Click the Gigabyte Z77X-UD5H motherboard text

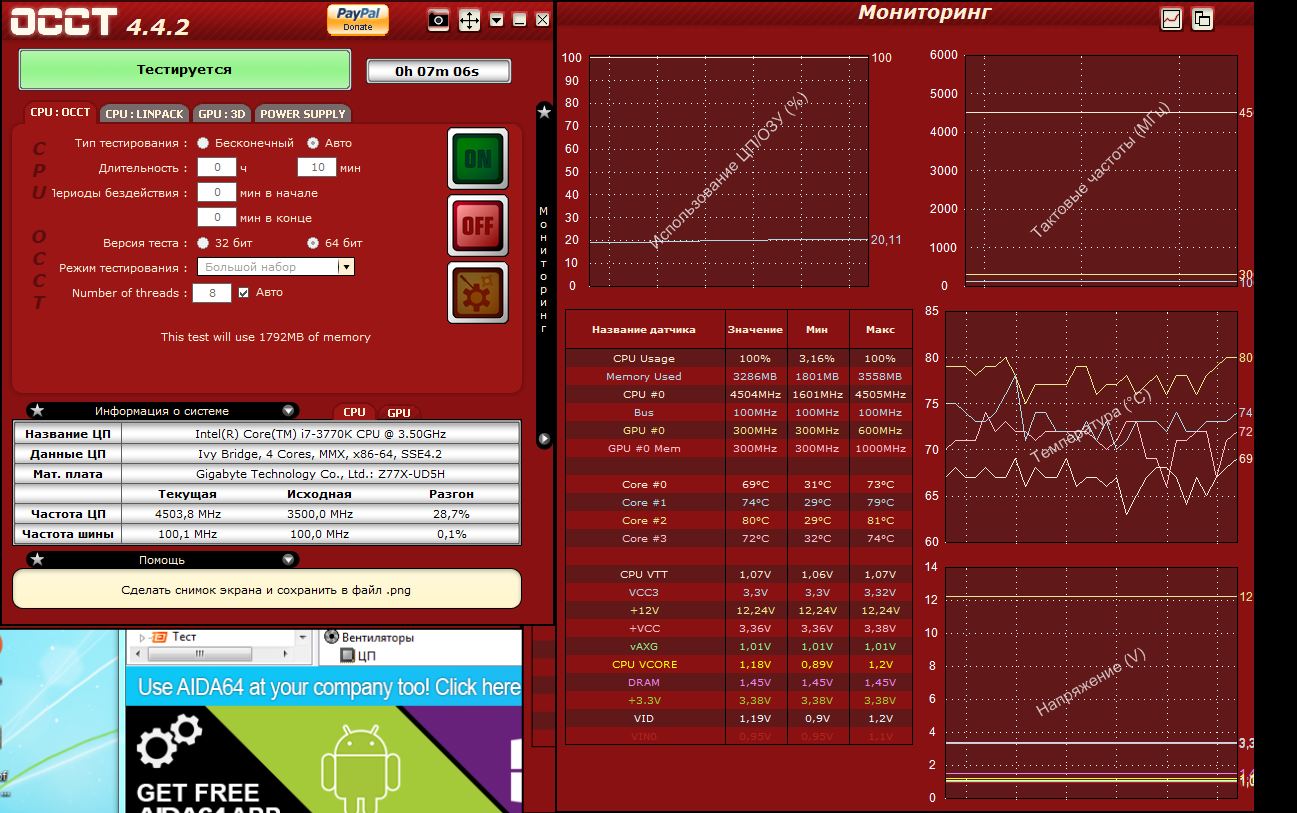320,474
